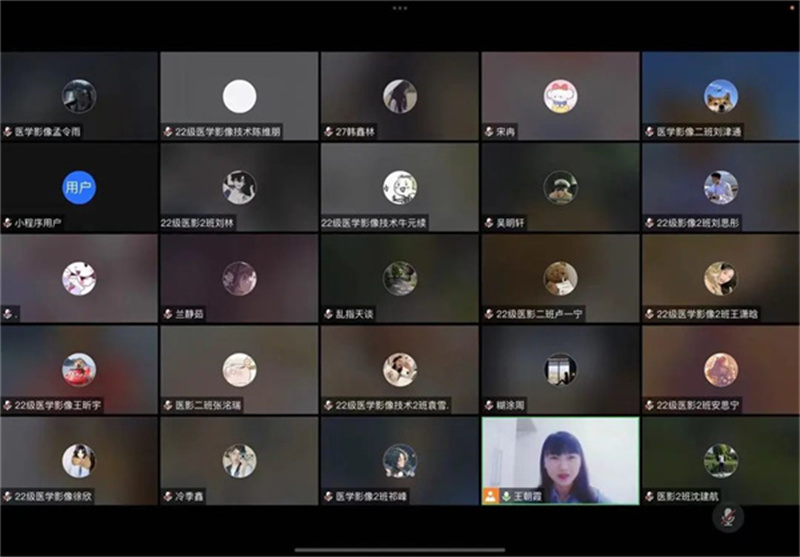
Task: Click the green microphone icon next to 王朝霞
Action: [506, 496]
